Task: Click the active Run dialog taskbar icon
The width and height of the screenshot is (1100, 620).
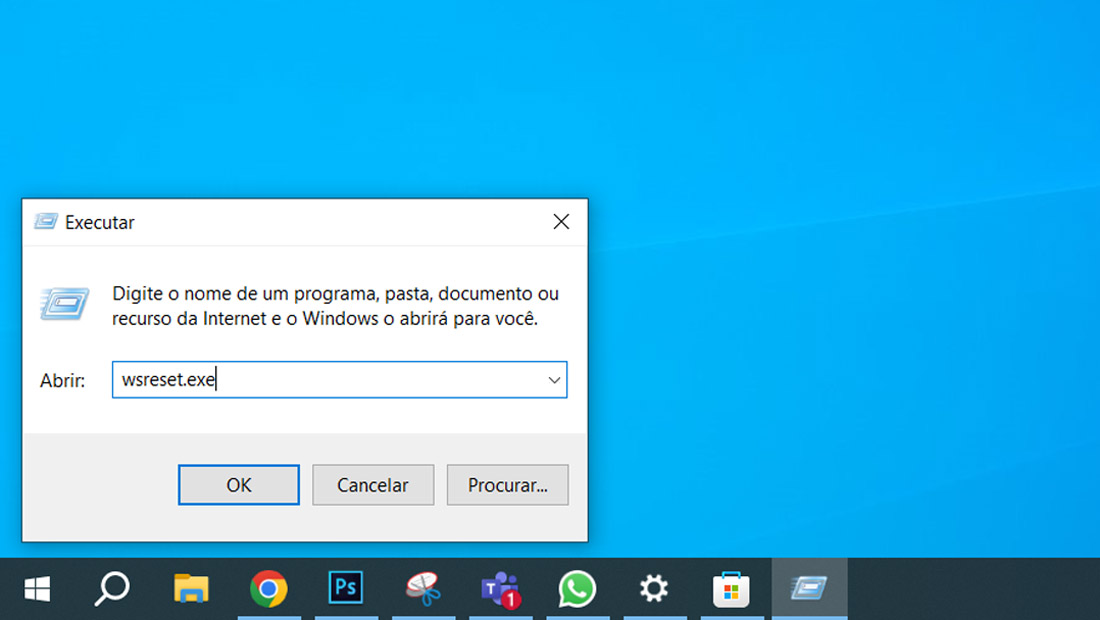Action: tap(810, 588)
